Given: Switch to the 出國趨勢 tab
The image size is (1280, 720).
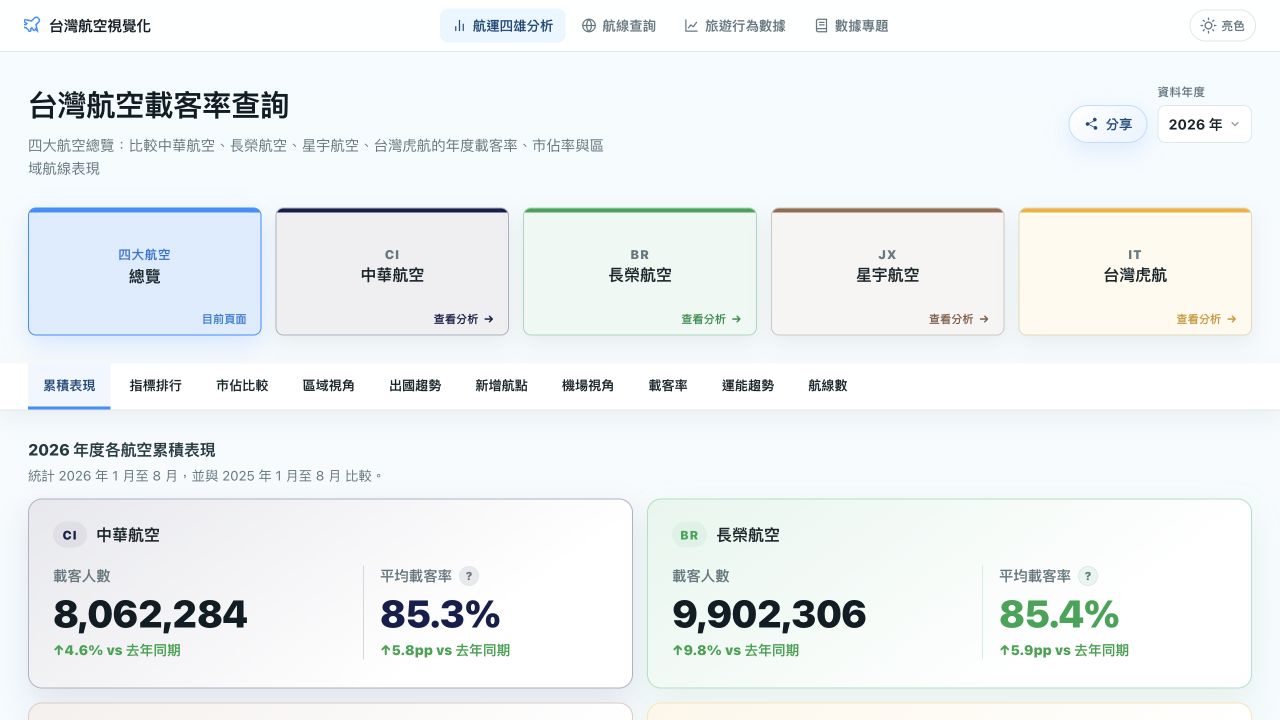Looking at the screenshot, I should pos(415,385).
